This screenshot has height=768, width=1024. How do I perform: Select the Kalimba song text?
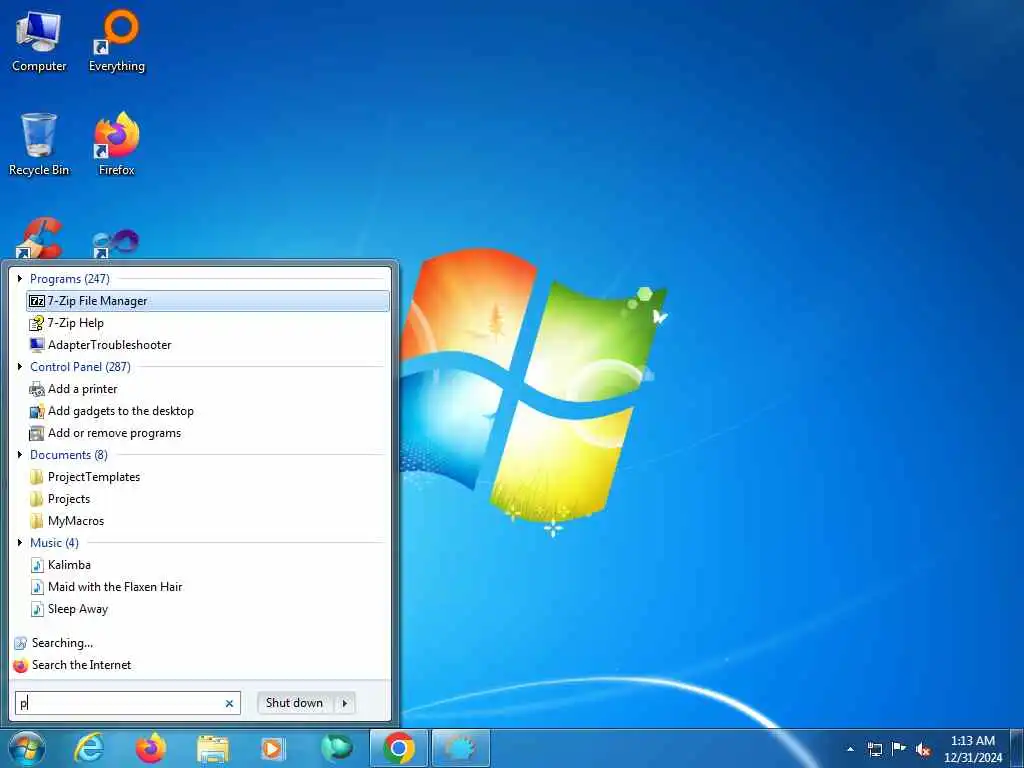[x=69, y=565]
